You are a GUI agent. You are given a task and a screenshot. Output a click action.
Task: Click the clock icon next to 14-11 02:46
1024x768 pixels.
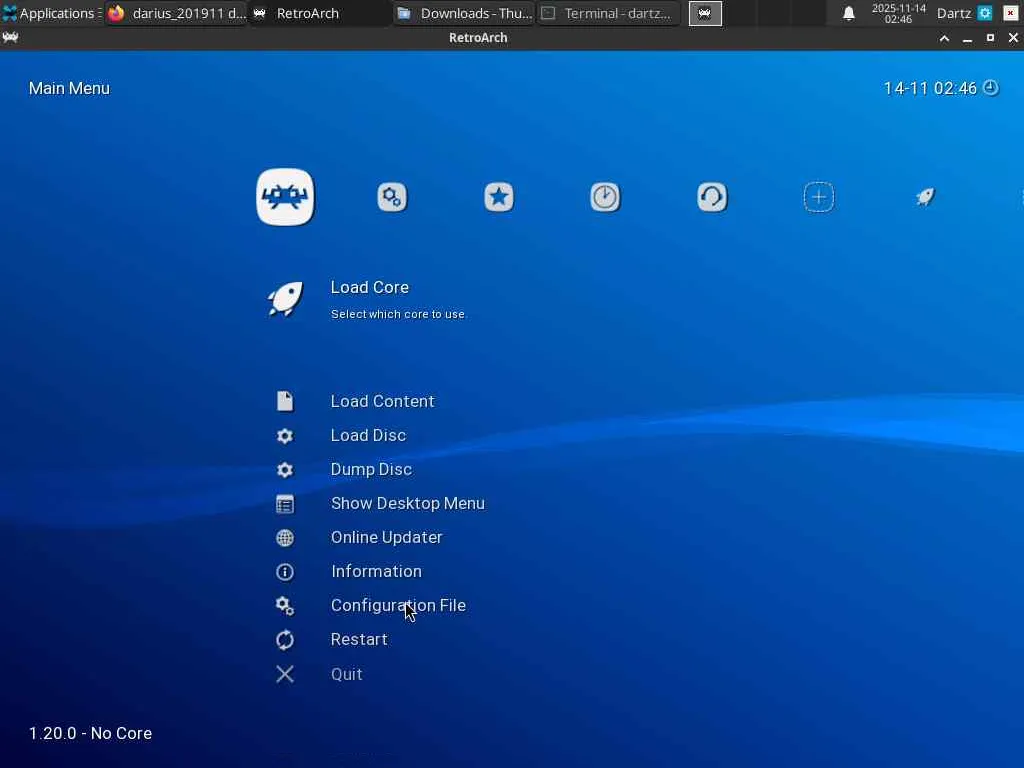pyautogui.click(x=991, y=88)
